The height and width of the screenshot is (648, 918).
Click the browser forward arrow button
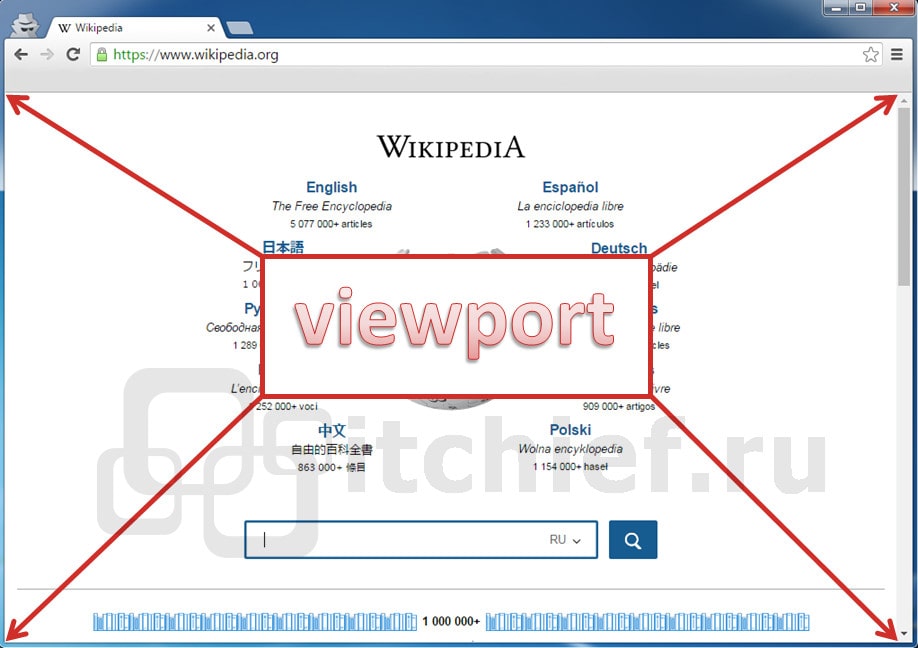click(x=47, y=55)
